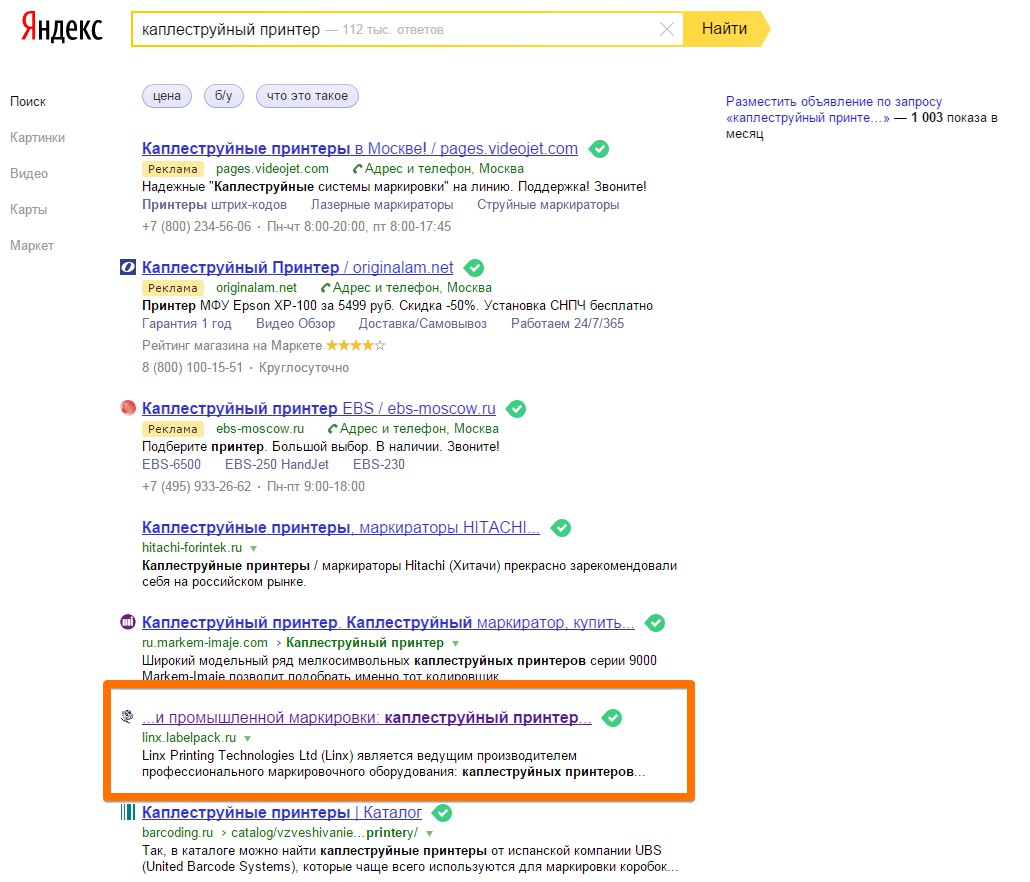
Task: Open 'Каплеструйный Принтер / originalam.net' result
Action: tap(298, 267)
